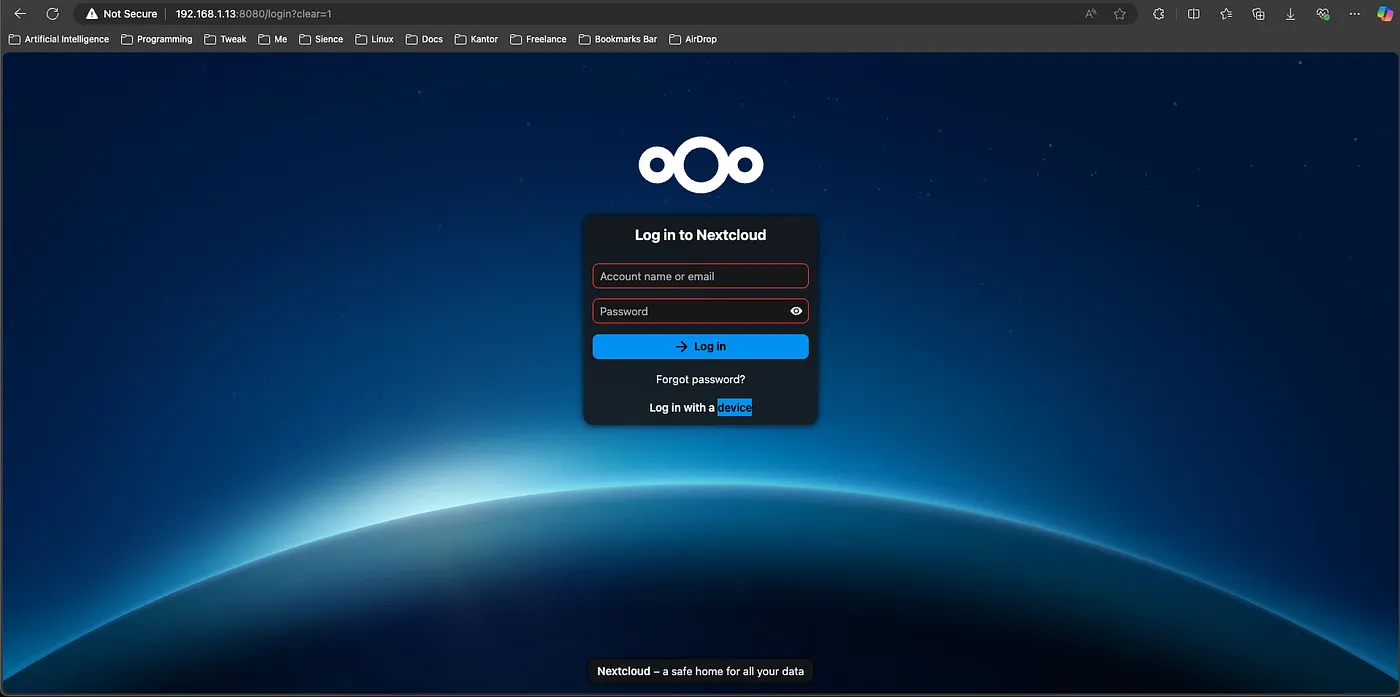Click the Forgot password? link
The width and height of the screenshot is (1400, 697).
700,379
